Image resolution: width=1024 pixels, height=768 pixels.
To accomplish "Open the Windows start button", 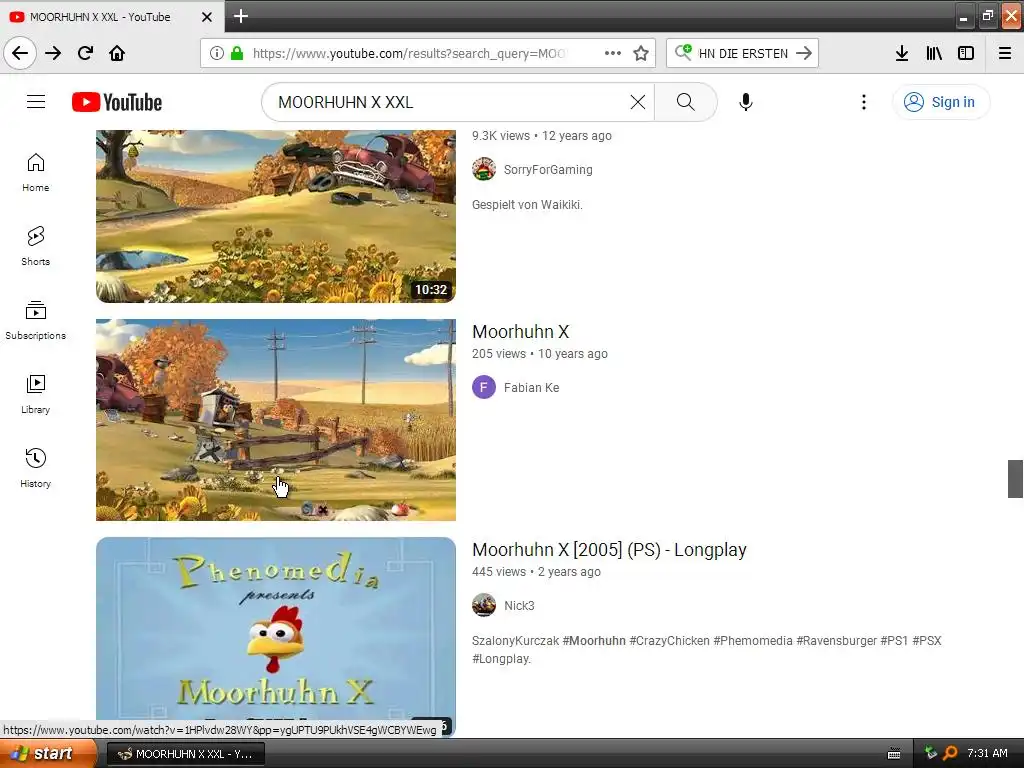I will (x=48, y=753).
